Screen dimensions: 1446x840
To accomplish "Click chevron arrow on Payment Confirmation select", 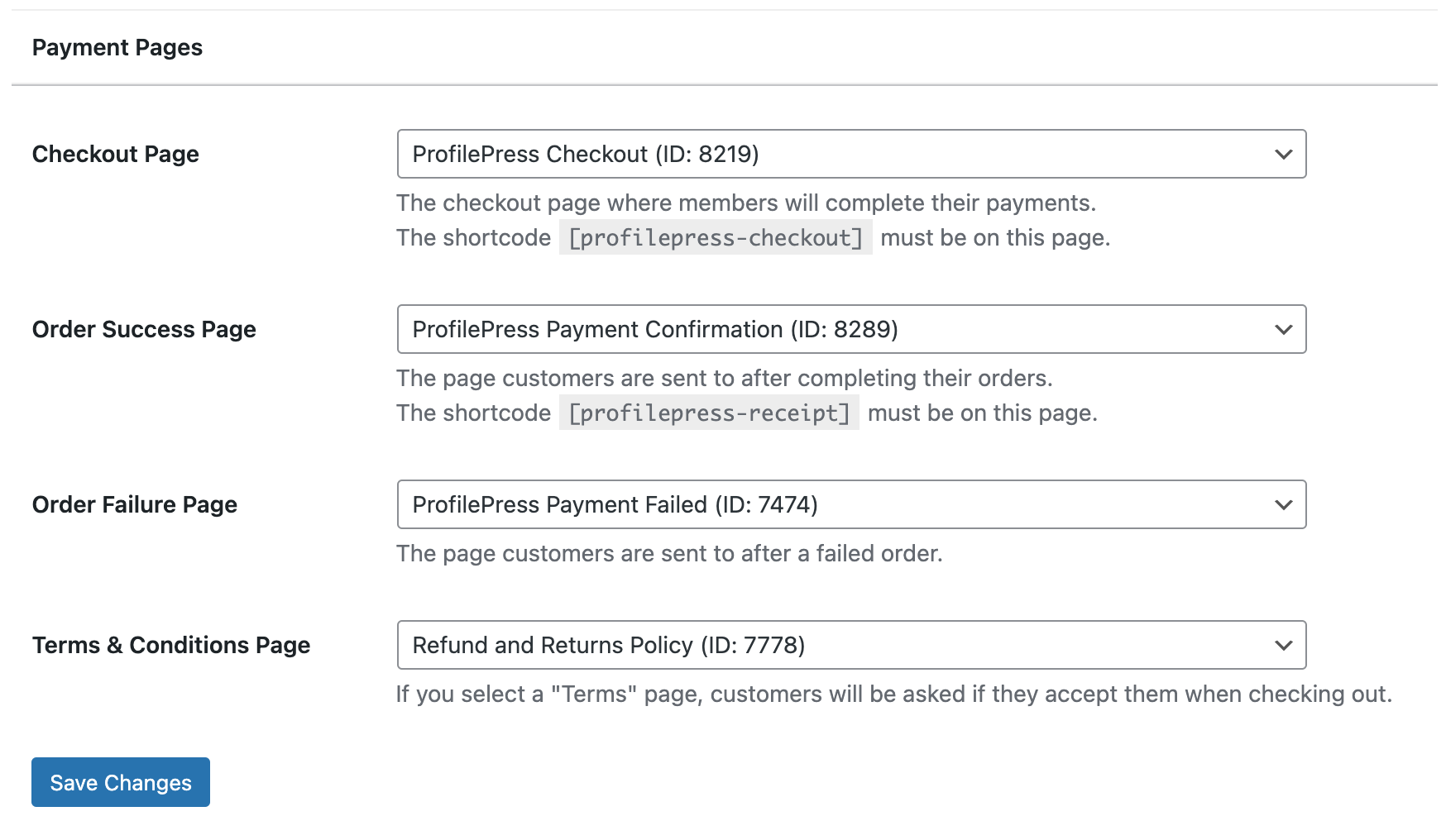I will tap(1284, 330).
